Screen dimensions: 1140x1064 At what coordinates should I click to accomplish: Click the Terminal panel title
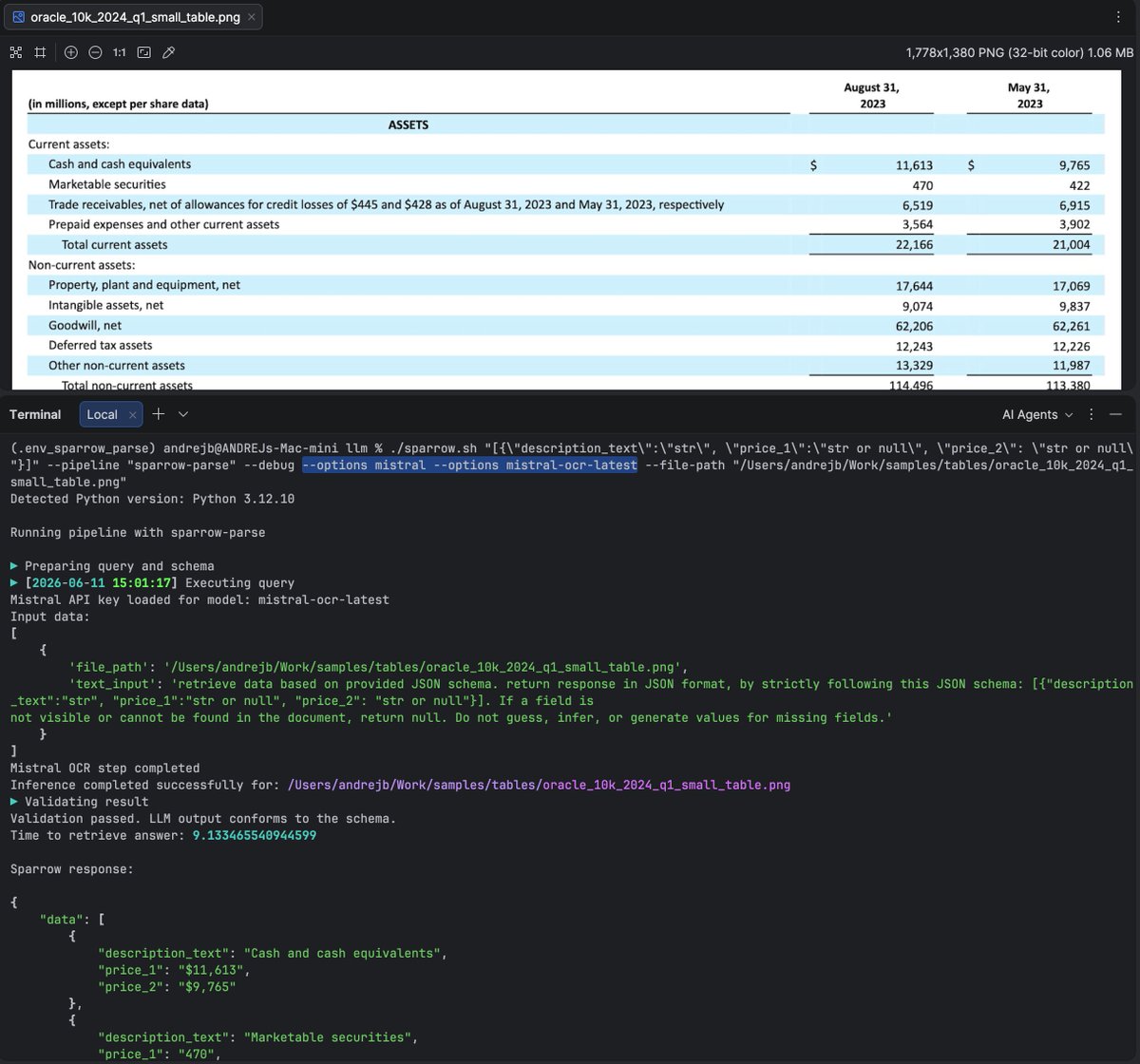pyautogui.click(x=35, y=414)
